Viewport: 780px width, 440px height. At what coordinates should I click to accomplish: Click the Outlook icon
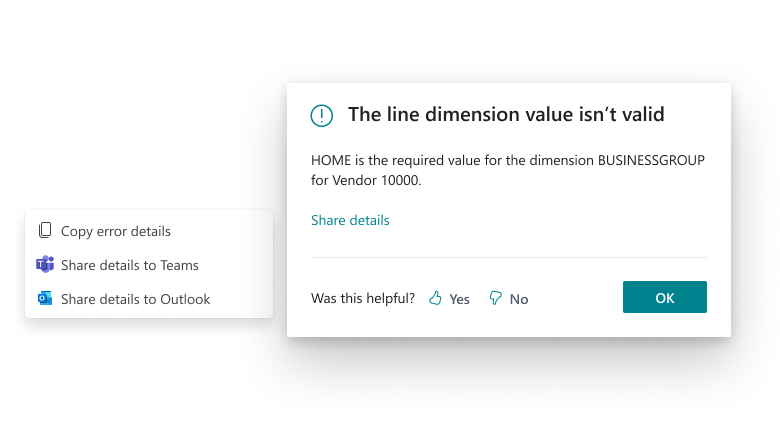45,299
